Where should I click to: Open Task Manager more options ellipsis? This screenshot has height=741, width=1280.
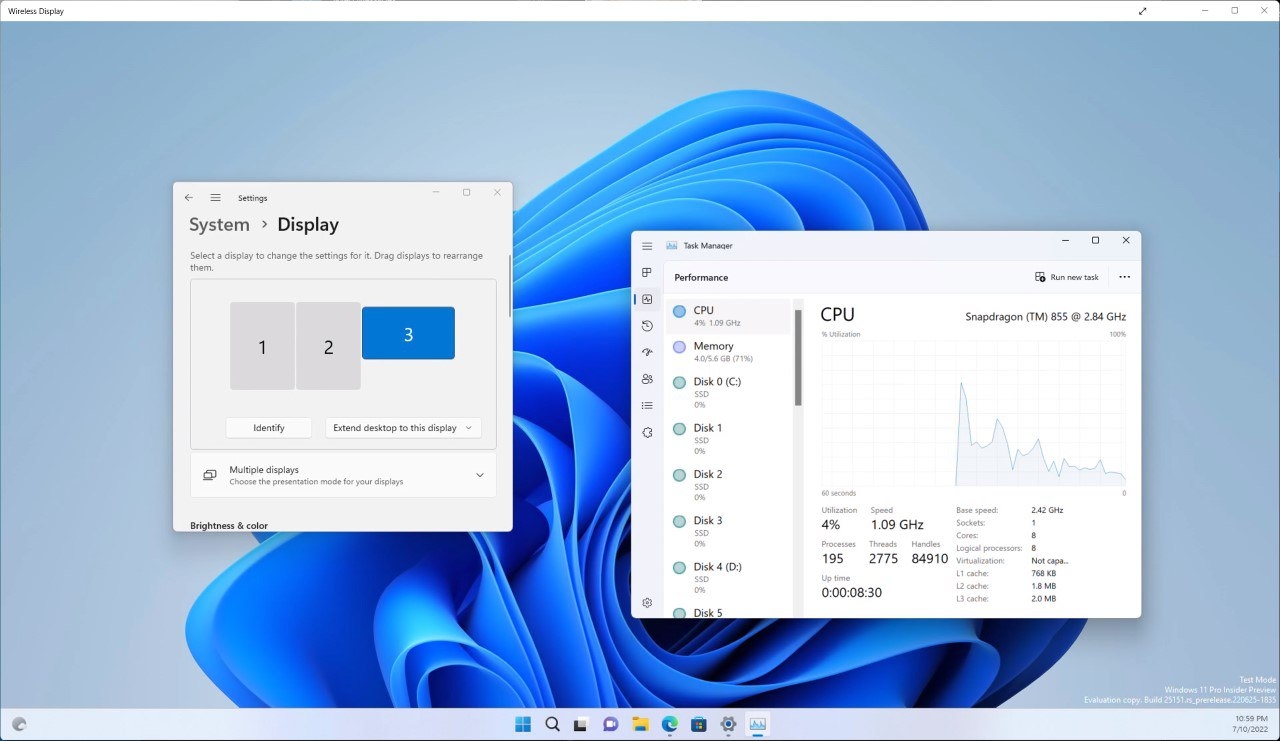click(x=1125, y=277)
